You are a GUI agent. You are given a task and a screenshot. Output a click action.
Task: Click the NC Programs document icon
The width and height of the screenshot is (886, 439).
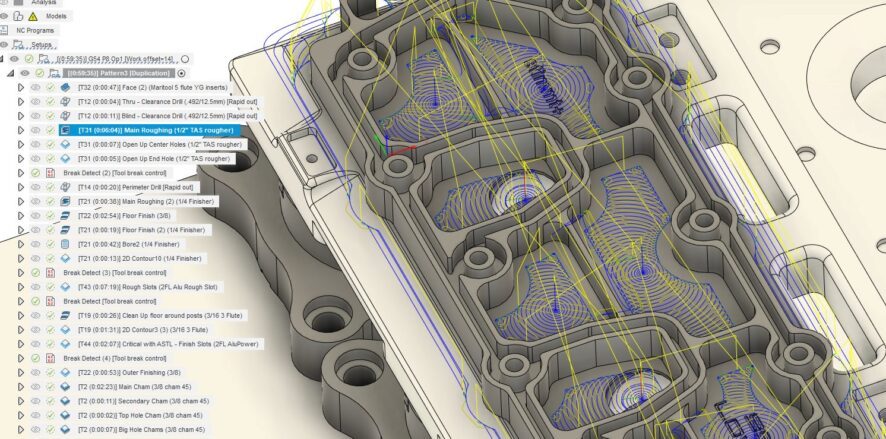[5, 31]
